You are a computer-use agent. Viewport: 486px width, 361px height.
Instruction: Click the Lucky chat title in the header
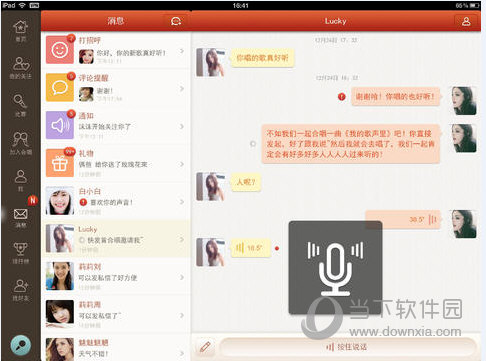[x=335, y=21]
